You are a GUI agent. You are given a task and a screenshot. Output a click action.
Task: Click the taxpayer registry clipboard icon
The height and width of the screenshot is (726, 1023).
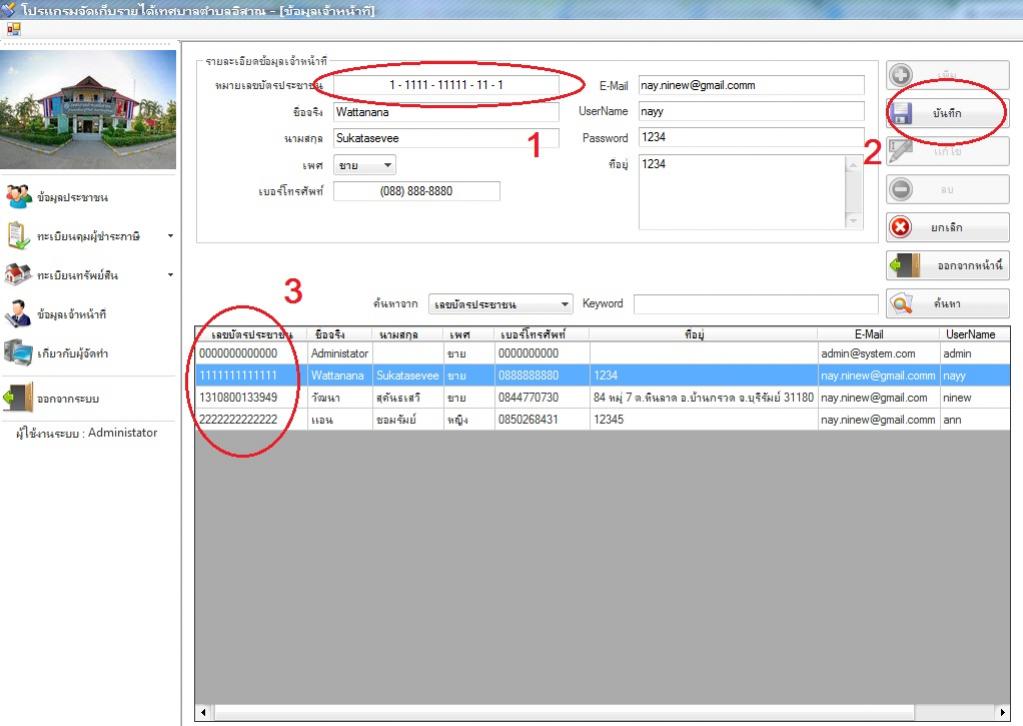tap(20, 236)
